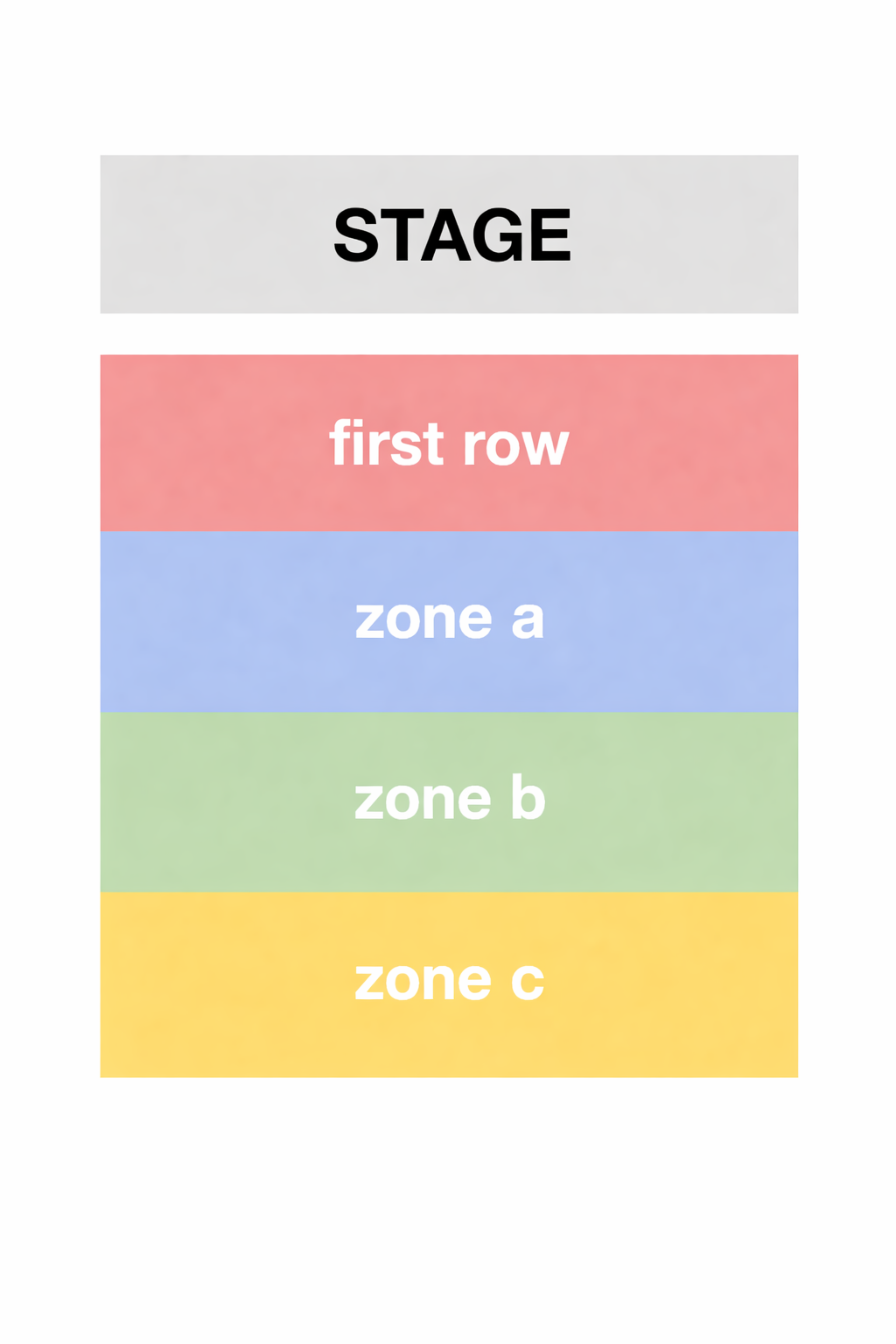Image resolution: width=896 pixels, height=1344 pixels.
Task: Click the letter "a" in the blue zone
Action: [x=528, y=619]
